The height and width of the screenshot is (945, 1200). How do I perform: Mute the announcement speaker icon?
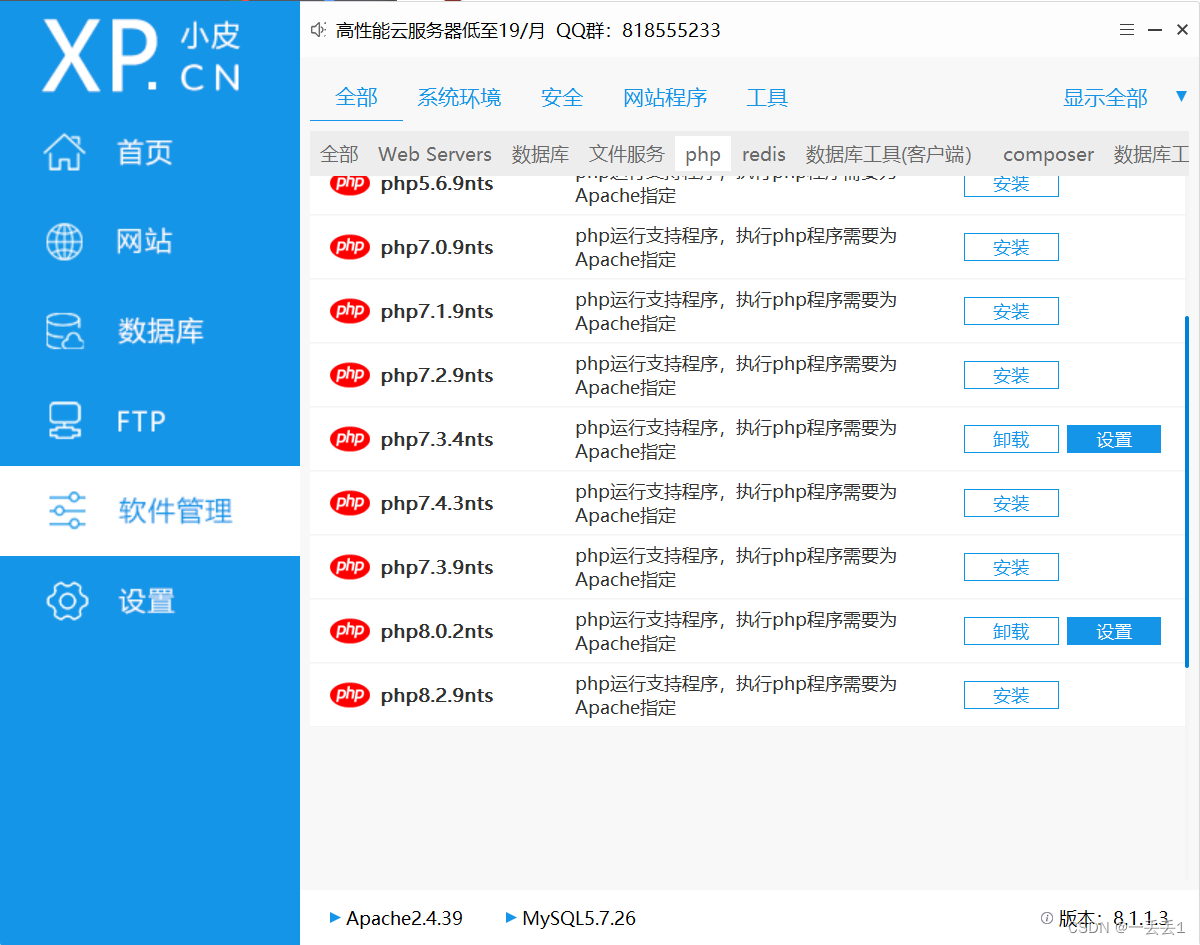[317, 29]
